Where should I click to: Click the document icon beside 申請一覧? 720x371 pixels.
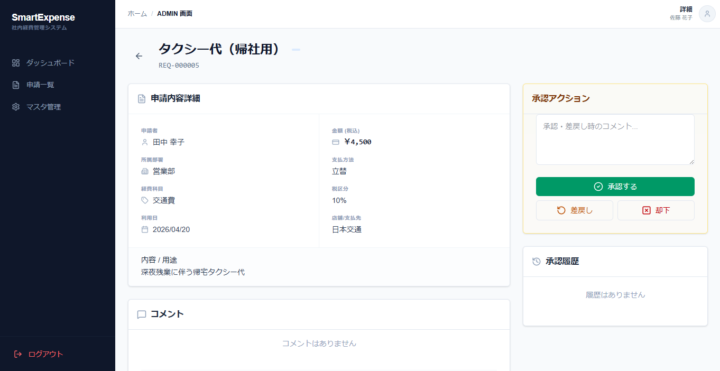tap(16, 85)
